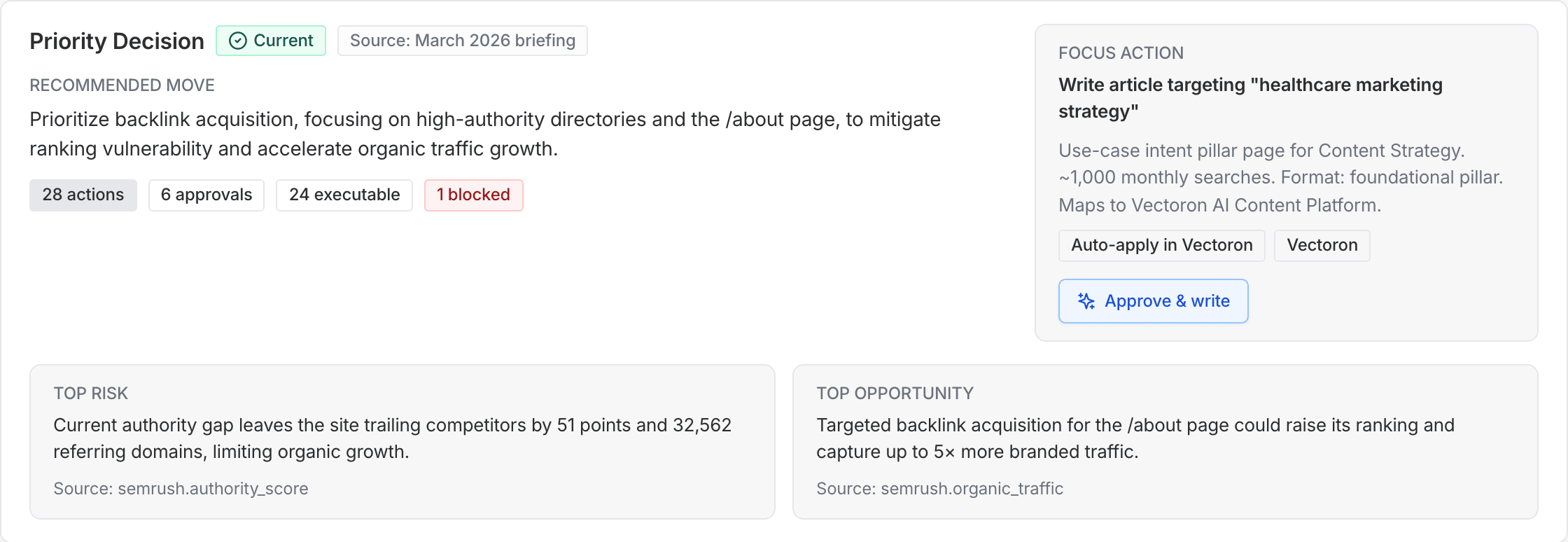Click the green Current status badge
The height and width of the screenshot is (542, 1568).
(x=271, y=41)
